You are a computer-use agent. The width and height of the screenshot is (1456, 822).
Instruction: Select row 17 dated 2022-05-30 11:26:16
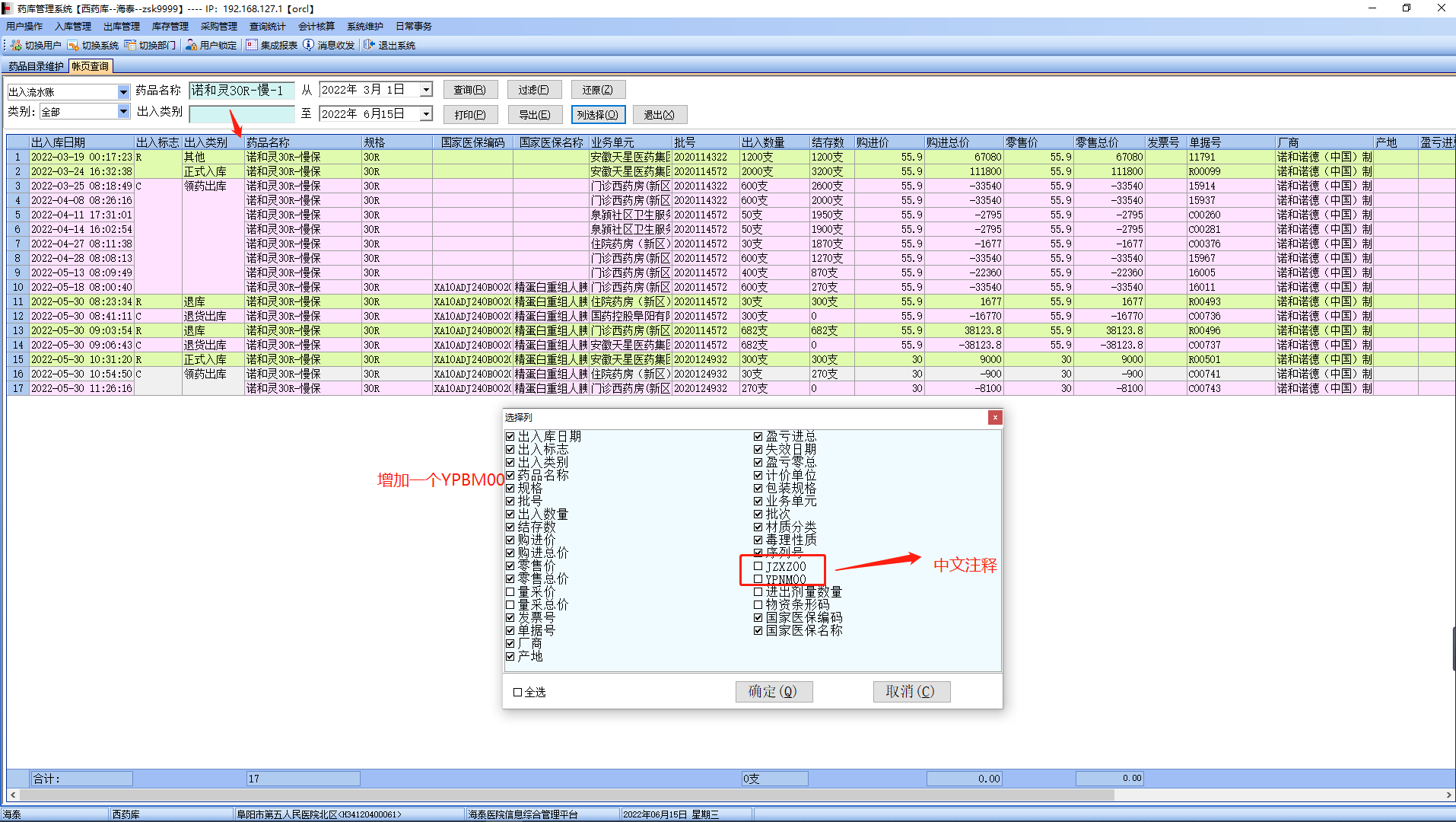pos(730,389)
